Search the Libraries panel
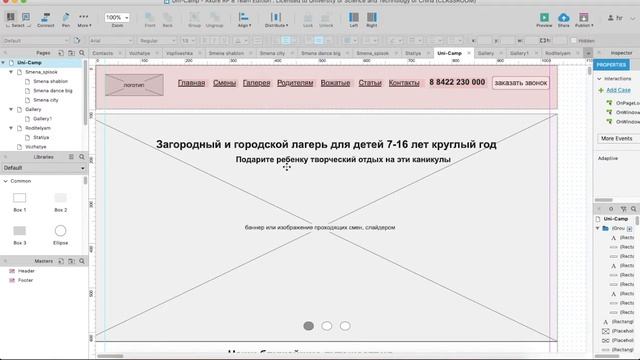The height and width of the screenshot is (360, 640). (x=82, y=157)
